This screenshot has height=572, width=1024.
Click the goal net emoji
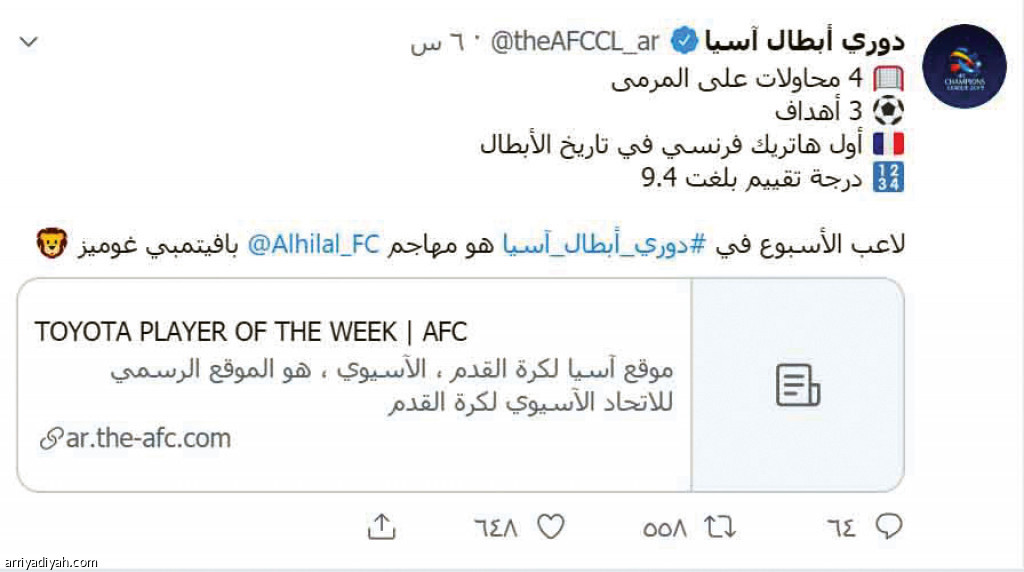click(888, 79)
